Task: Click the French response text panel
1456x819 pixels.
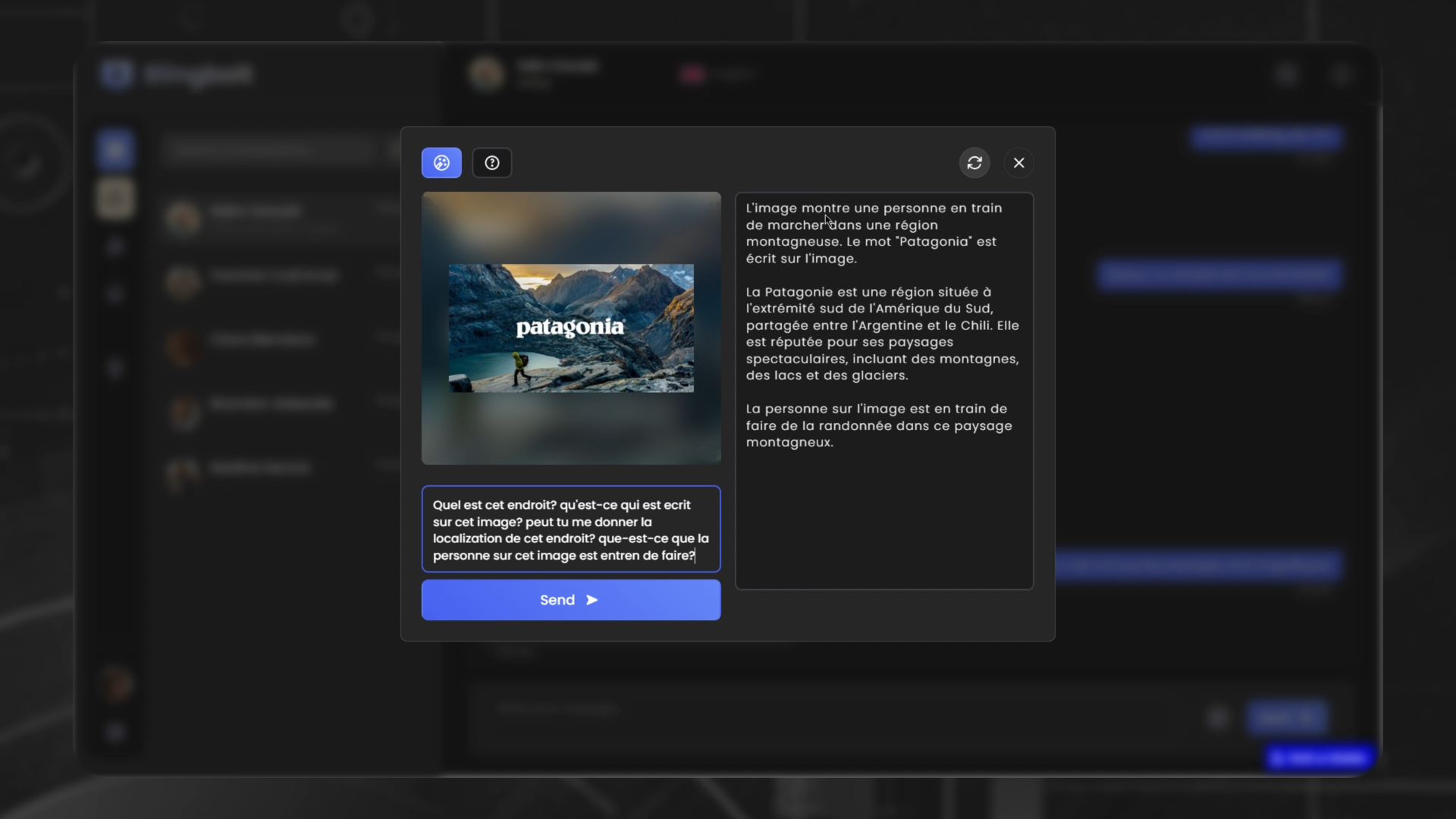Action: (883, 391)
